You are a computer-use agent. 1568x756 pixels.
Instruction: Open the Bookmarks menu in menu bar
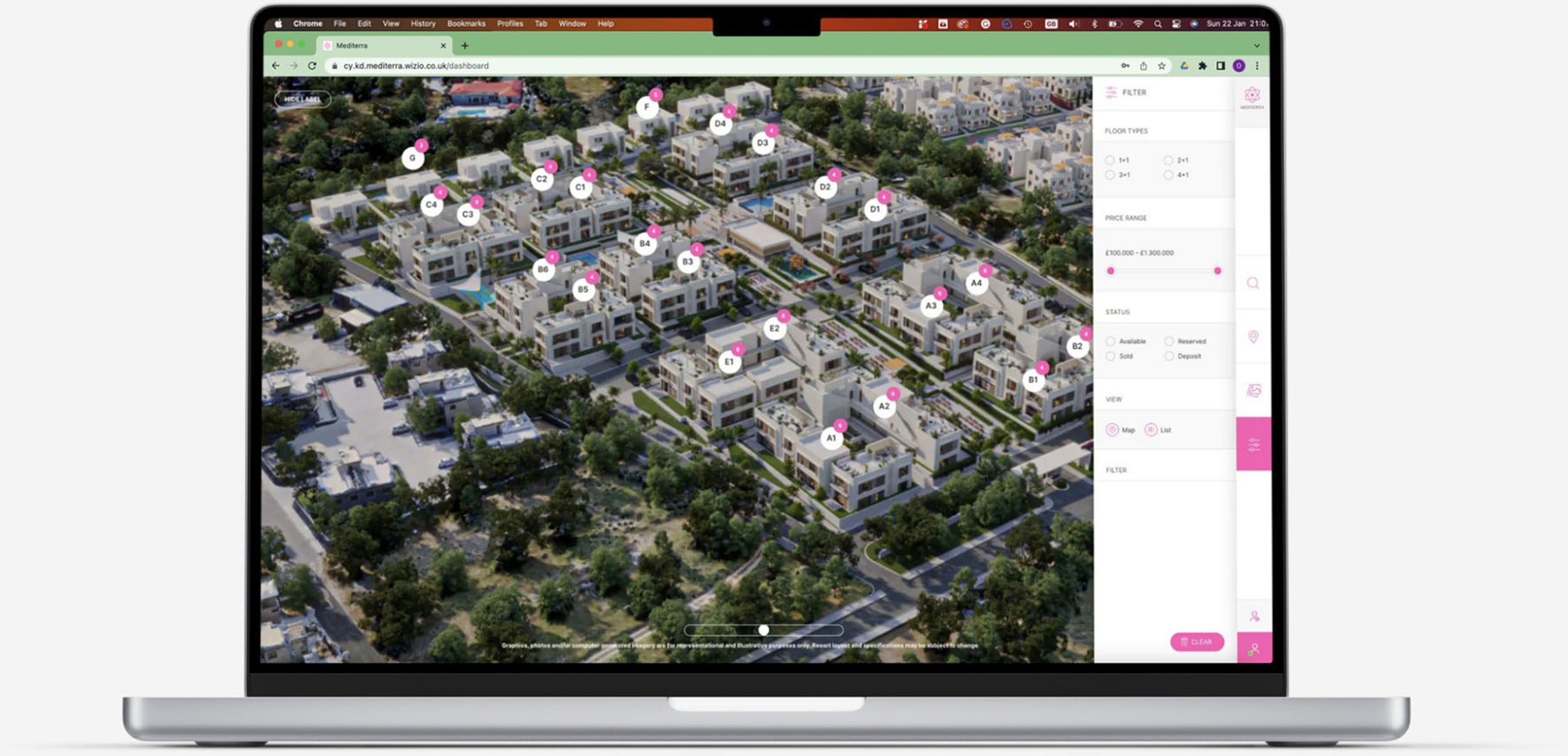466,24
